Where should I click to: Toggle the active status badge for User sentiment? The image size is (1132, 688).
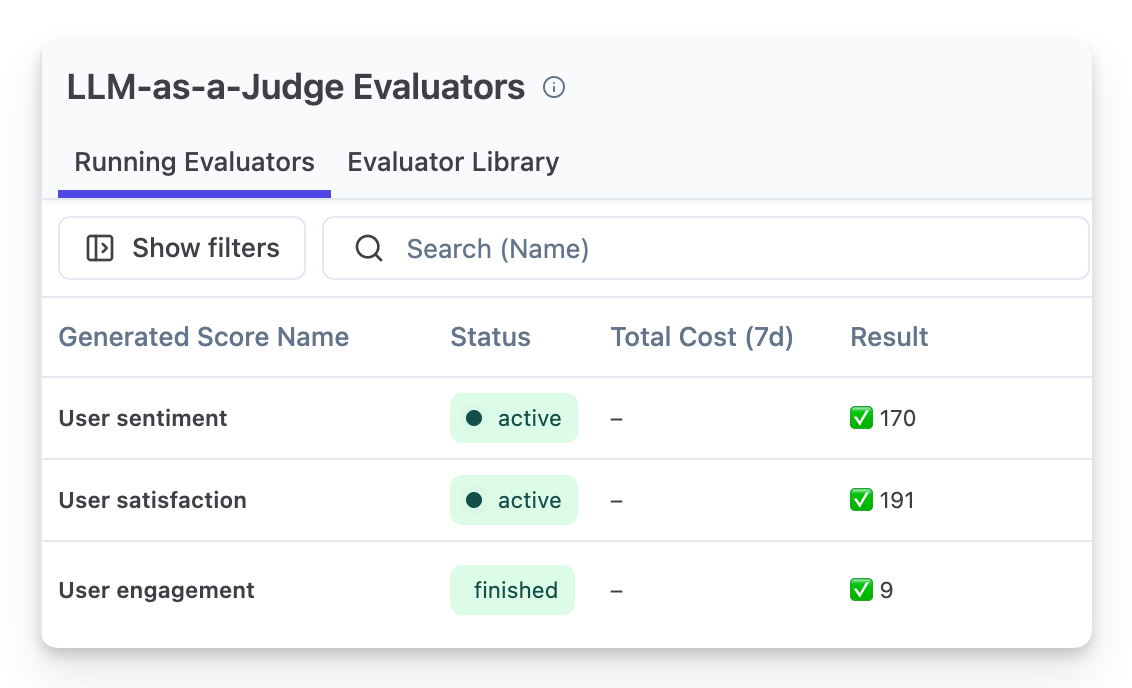513,418
